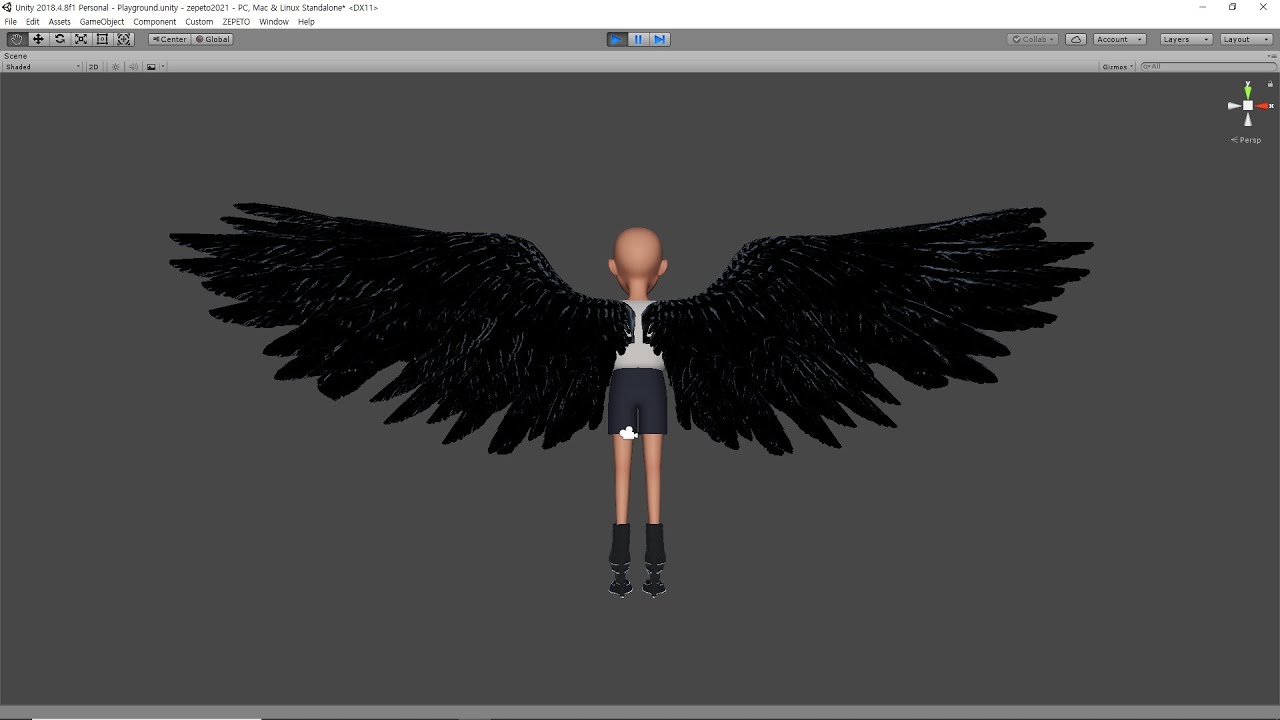Click the center cube of the scene gizmo
1280x720 pixels.
(1248, 106)
